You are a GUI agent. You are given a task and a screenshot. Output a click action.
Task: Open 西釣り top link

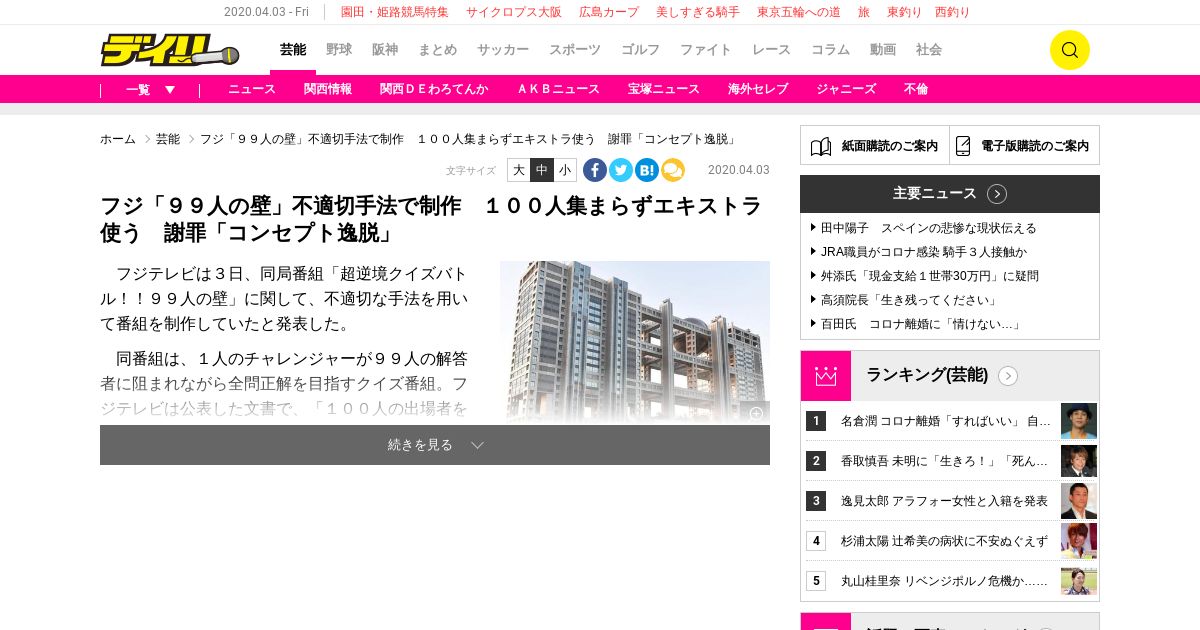[953, 12]
